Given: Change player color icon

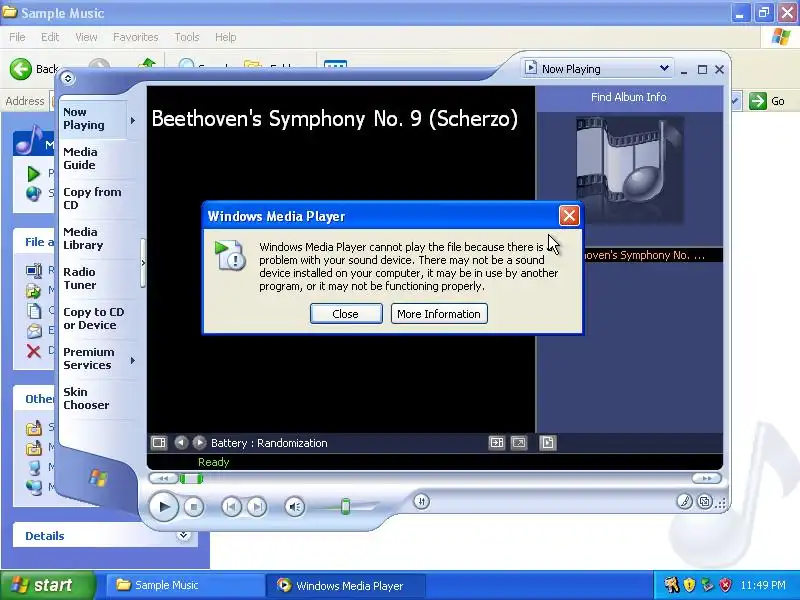Looking at the screenshot, I should coord(684,502).
